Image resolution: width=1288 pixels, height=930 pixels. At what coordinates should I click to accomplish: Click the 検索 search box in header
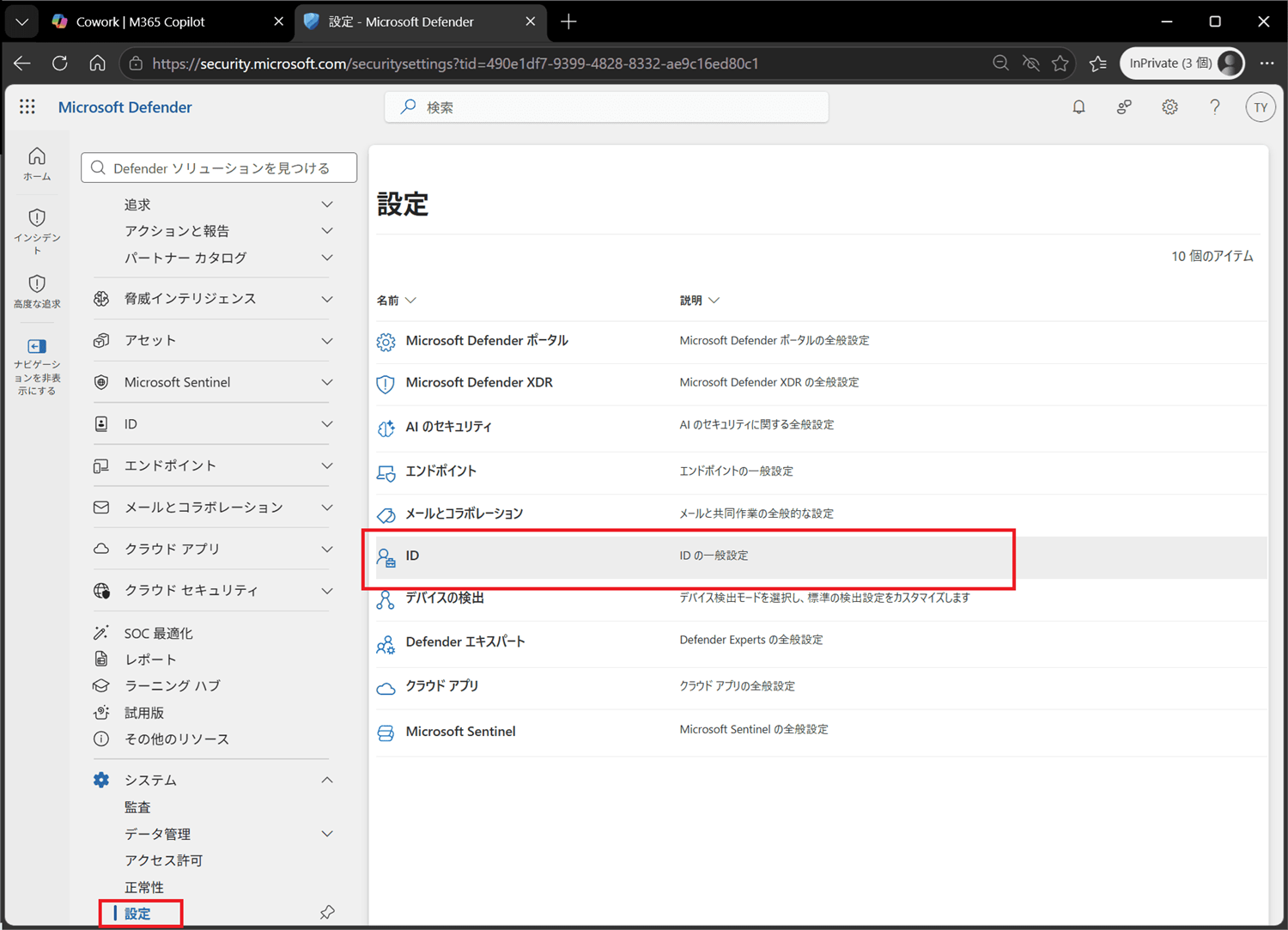pyautogui.click(x=606, y=107)
